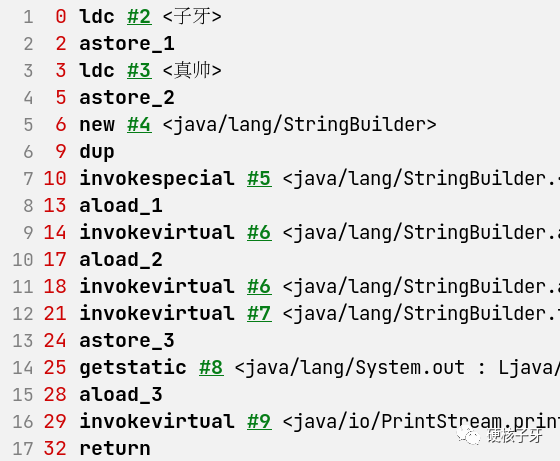The image size is (560, 461).
Task: Open the #9 link for PrintStream call
Action: click(x=259, y=421)
